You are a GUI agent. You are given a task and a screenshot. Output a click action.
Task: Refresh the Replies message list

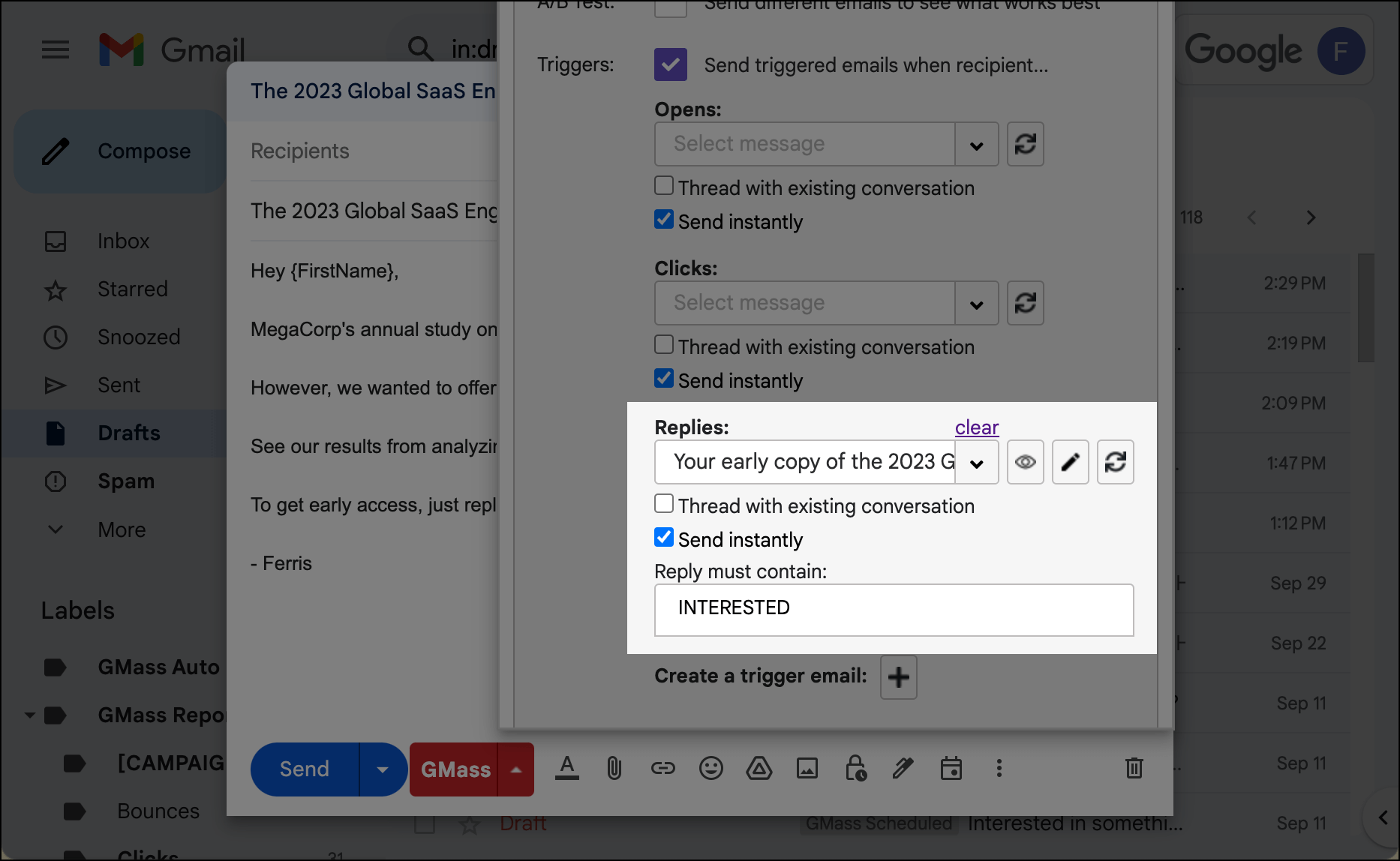[1116, 462]
